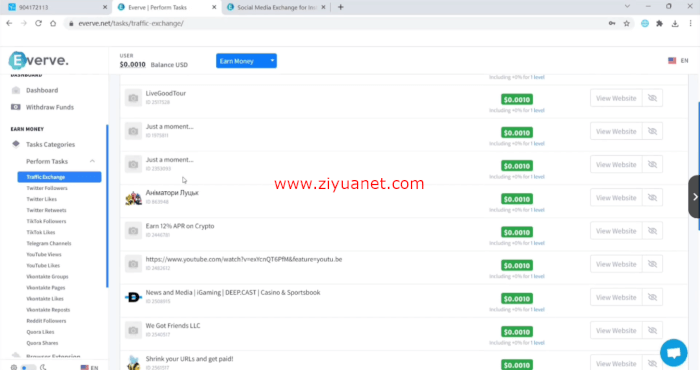Hide the Аніматори Луцьк task
Screen dimensions: 700x370
point(652,198)
